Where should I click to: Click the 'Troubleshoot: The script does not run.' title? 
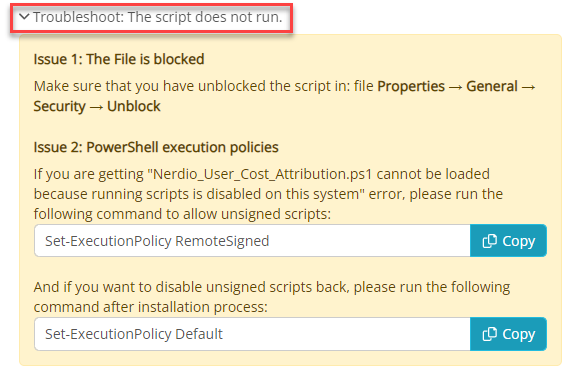(x=157, y=17)
